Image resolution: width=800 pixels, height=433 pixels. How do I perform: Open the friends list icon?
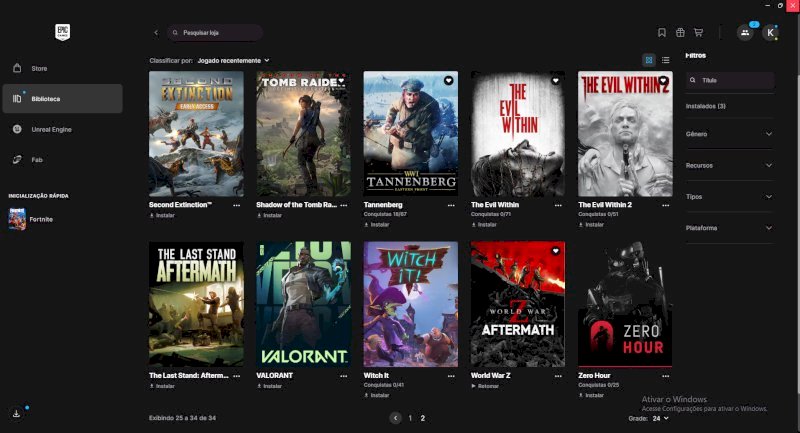pyautogui.click(x=745, y=33)
